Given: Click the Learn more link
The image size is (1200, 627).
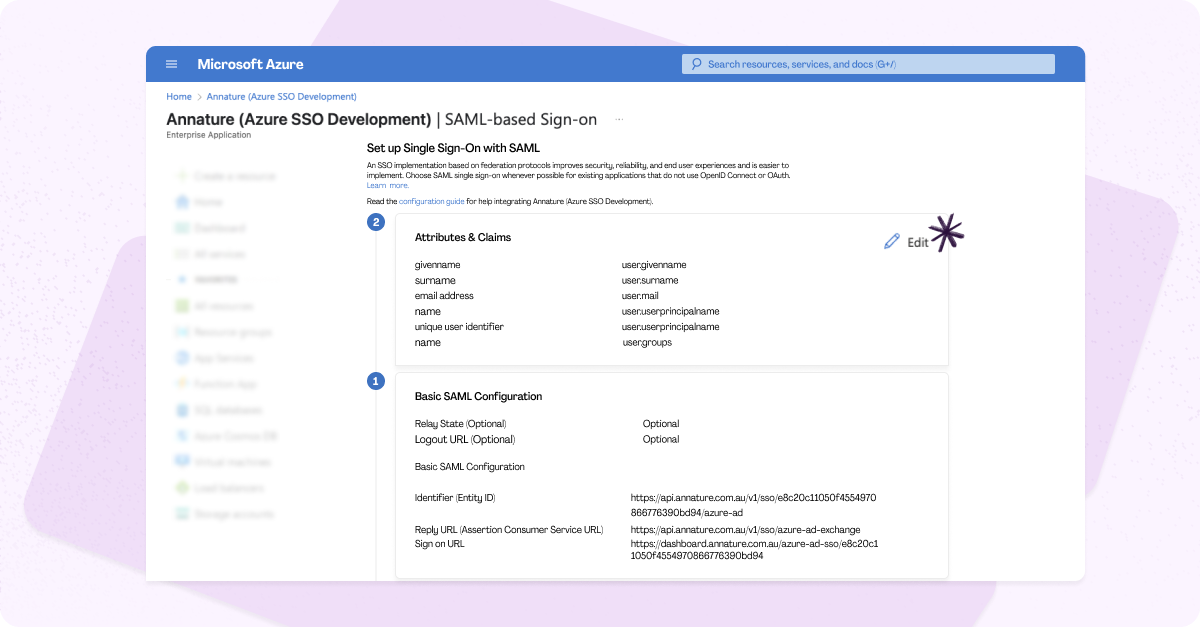Looking at the screenshot, I should coord(387,185).
